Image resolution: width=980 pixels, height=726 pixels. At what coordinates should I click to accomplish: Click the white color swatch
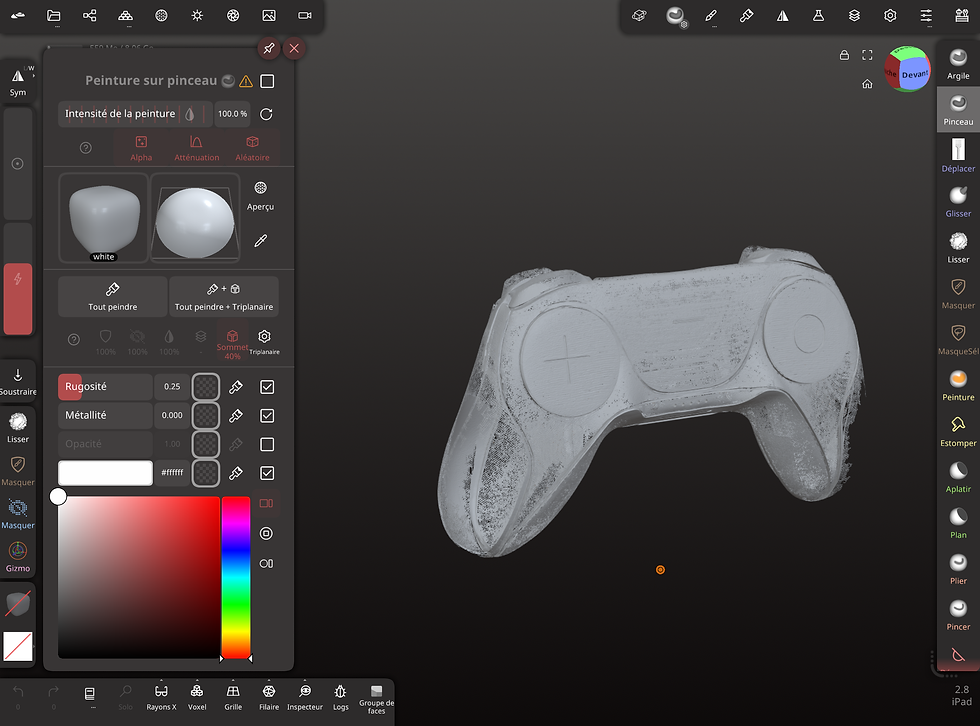tap(105, 473)
